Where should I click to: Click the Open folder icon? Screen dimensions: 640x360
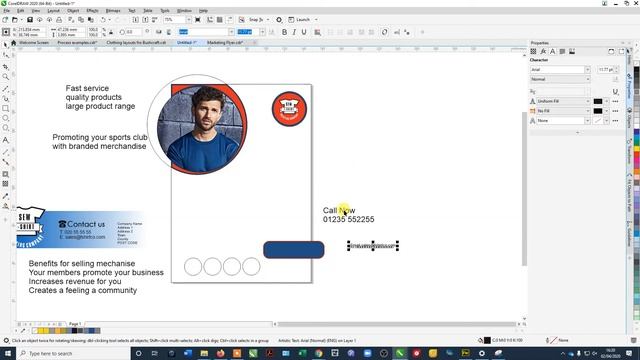15,20
